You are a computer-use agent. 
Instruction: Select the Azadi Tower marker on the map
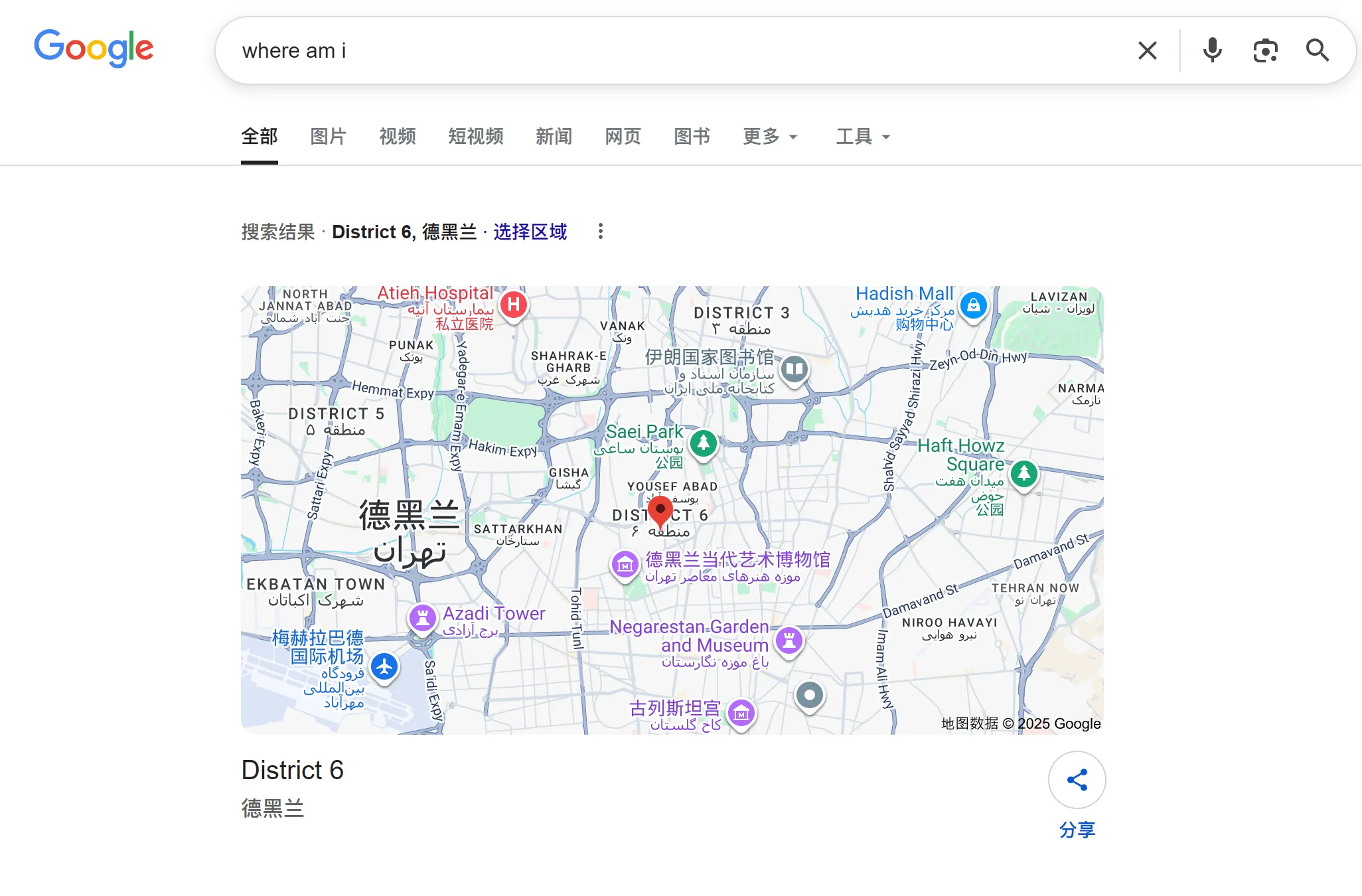[x=423, y=617]
